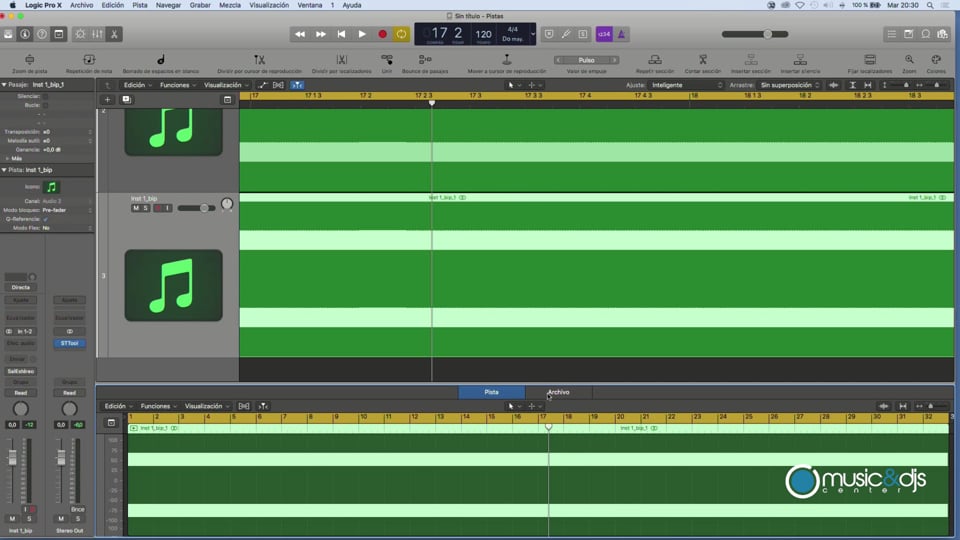
Task: Open Modo Flex No dropdown
Action: [x=66, y=228]
